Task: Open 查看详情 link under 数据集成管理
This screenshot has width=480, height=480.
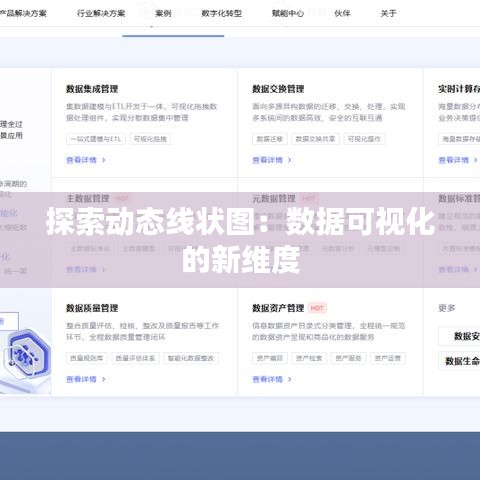Action: 81,160
